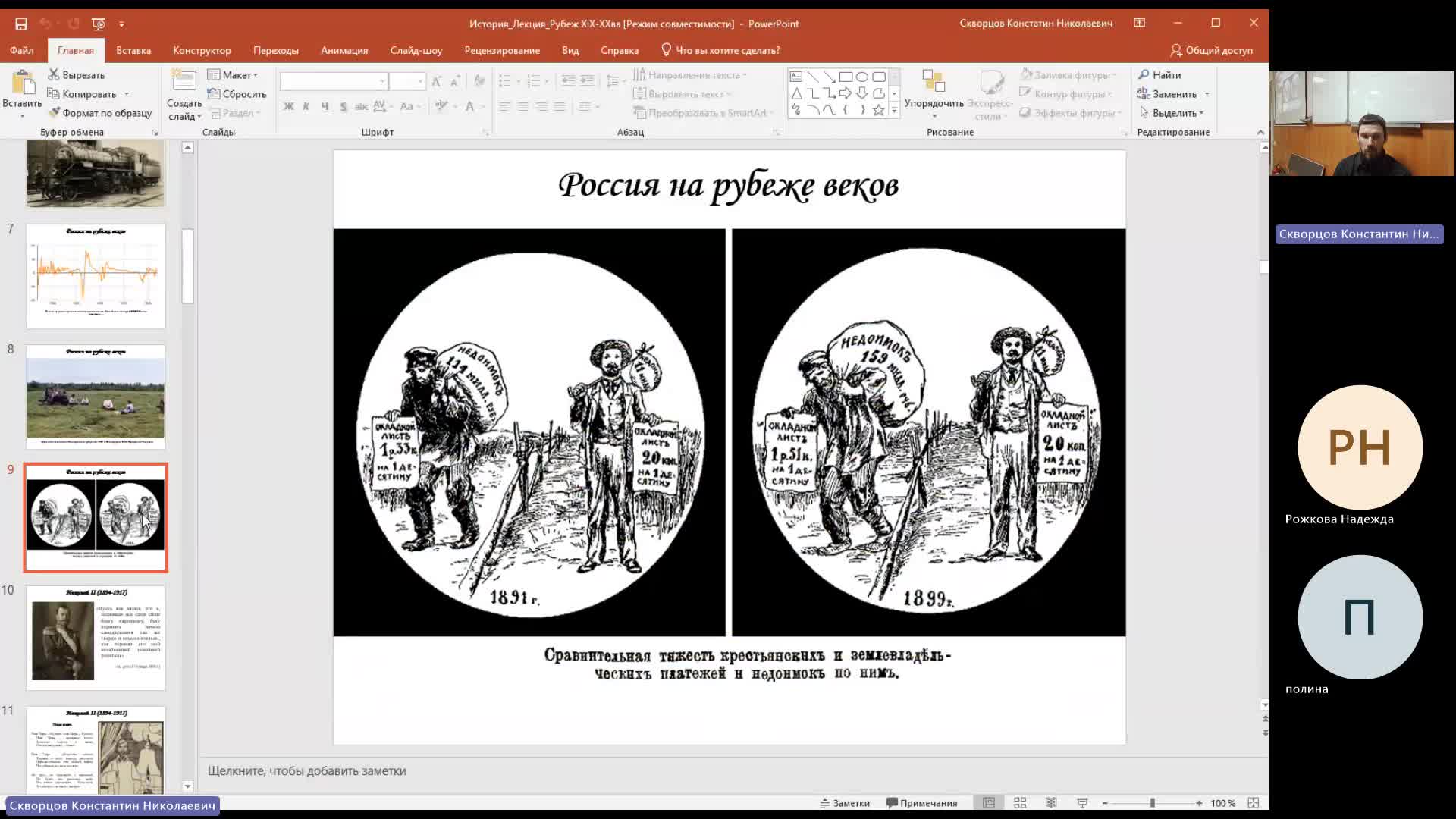Viewport: 1456px width, 819px height.
Task: Click the Общий доступ share button
Action: (1212, 50)
